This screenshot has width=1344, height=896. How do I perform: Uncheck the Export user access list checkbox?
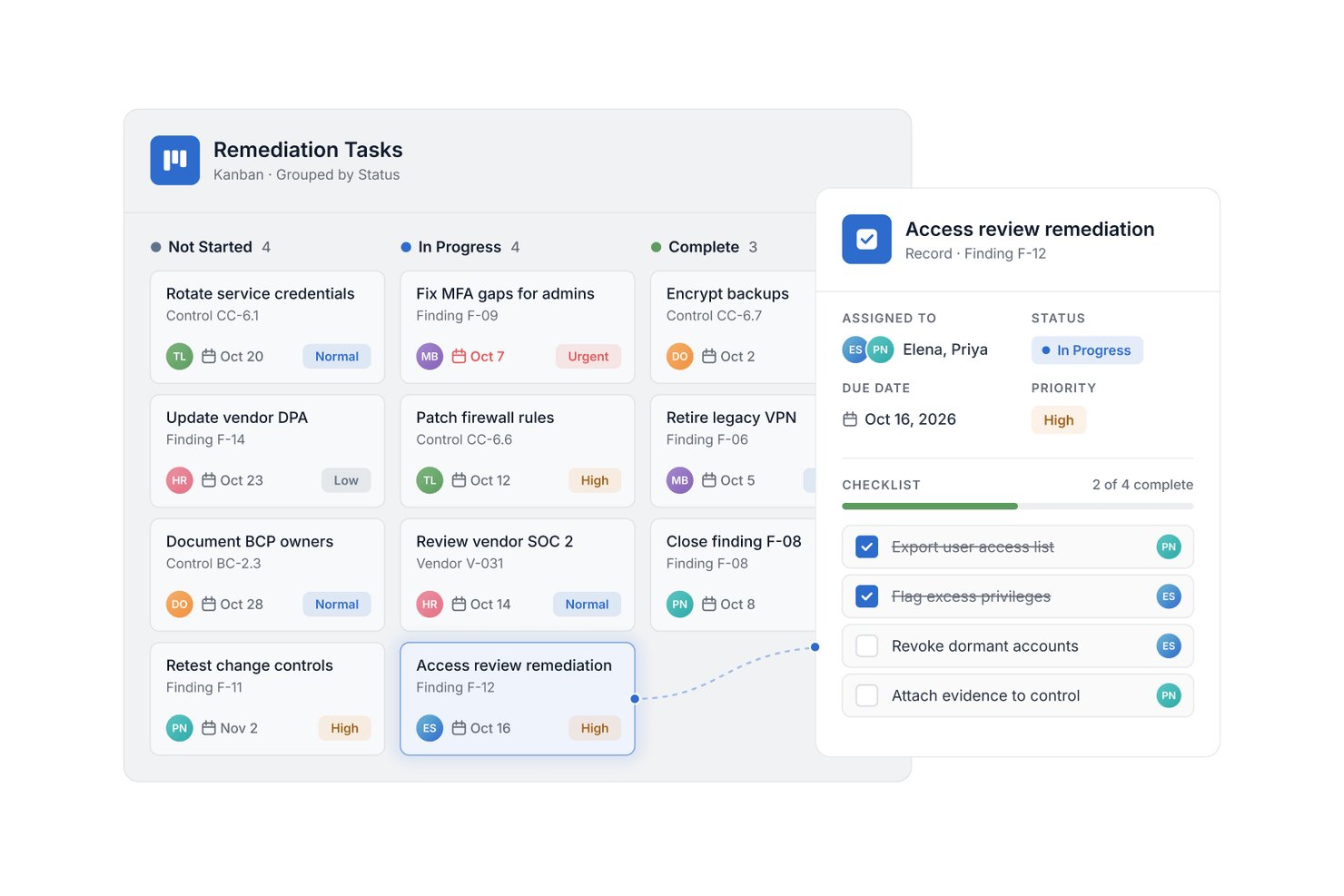(x=867, y=547)
